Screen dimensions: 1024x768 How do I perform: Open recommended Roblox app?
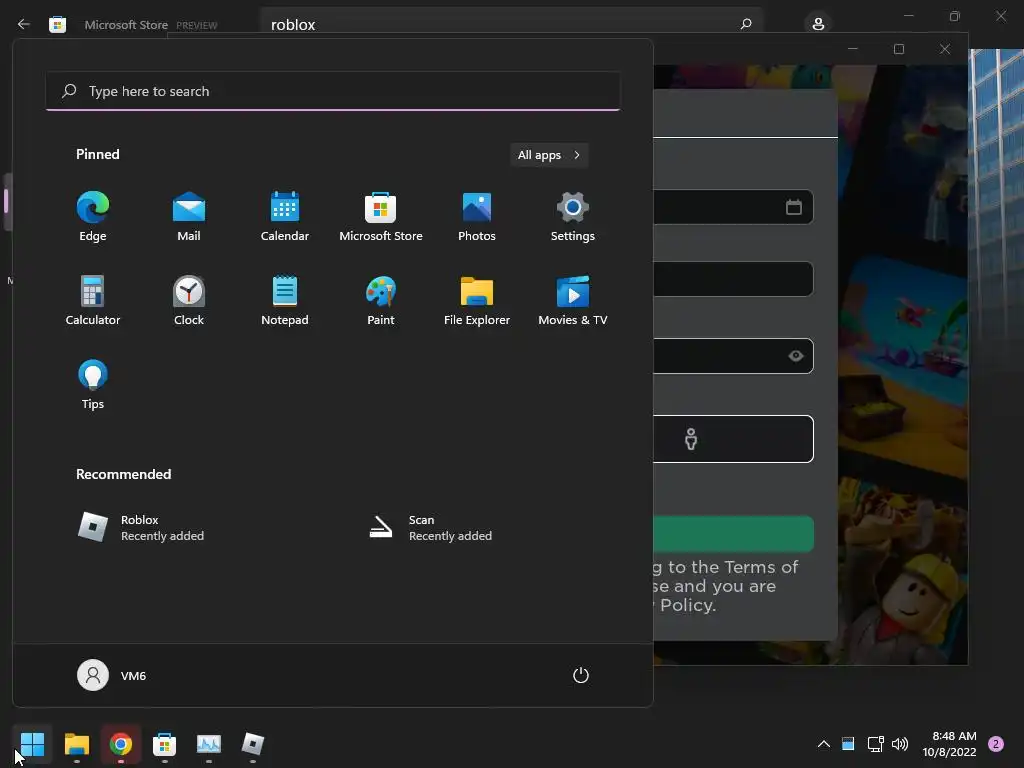(x=140, y=527)
